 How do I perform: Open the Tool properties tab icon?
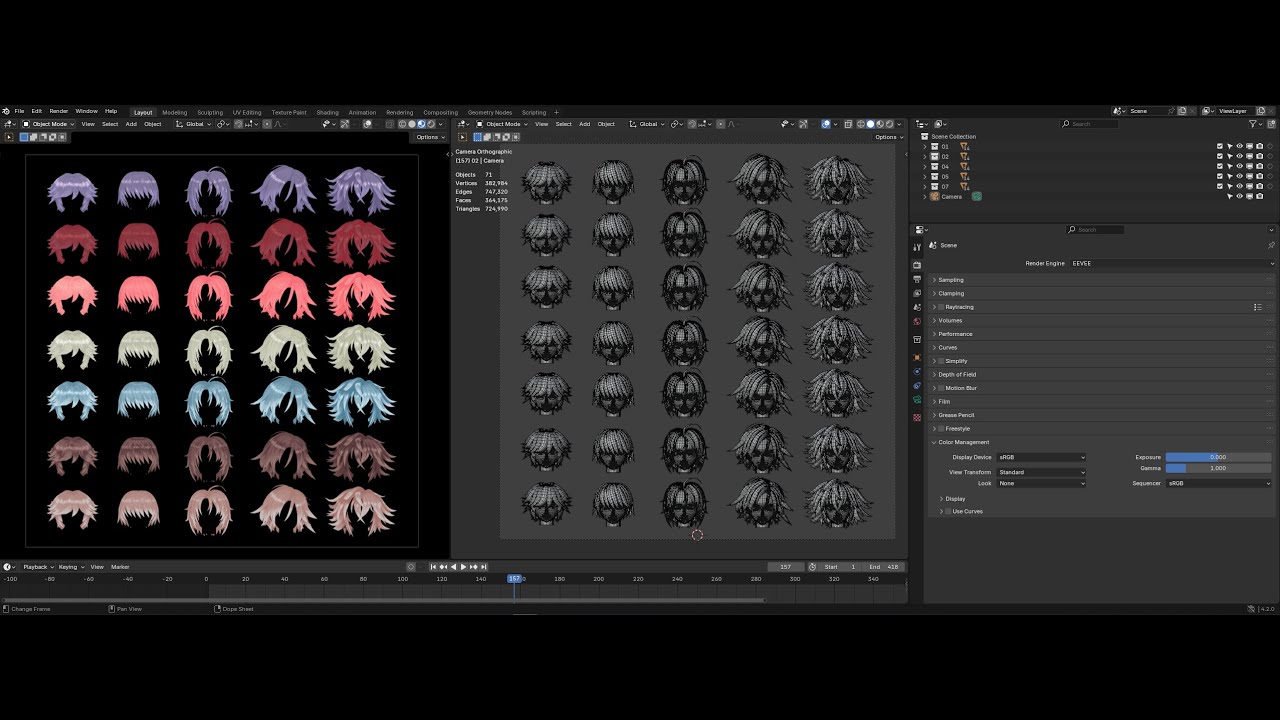tap(917, 247)
